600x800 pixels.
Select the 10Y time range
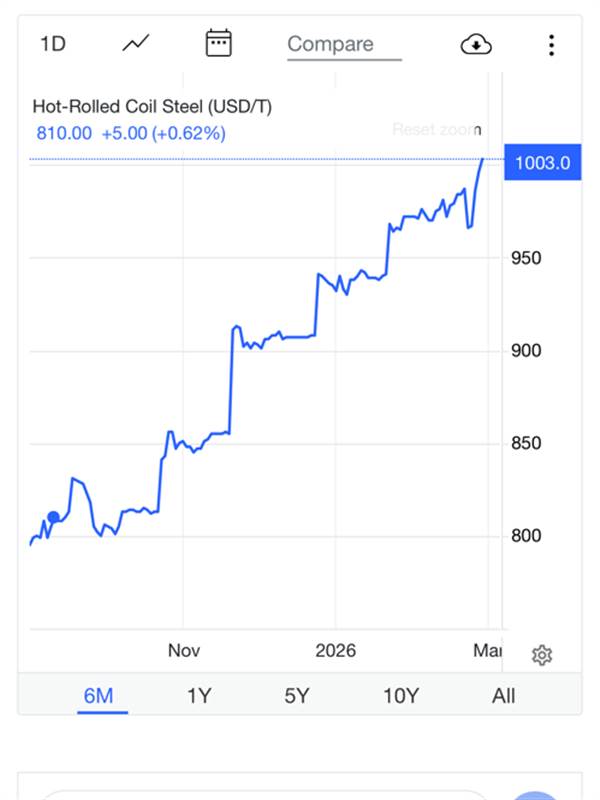click(400, 696)
